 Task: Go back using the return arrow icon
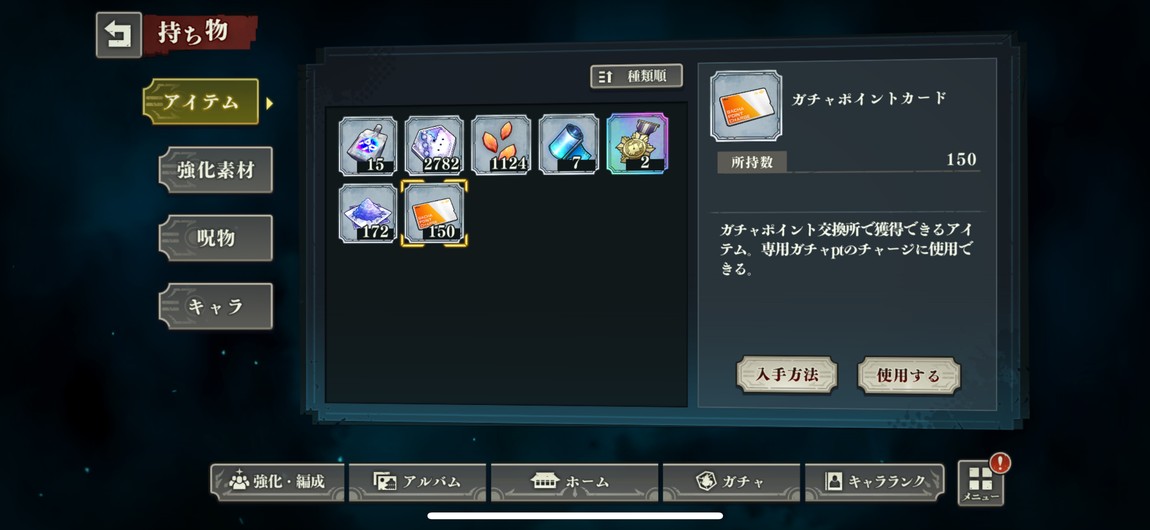tap(119, 34)
